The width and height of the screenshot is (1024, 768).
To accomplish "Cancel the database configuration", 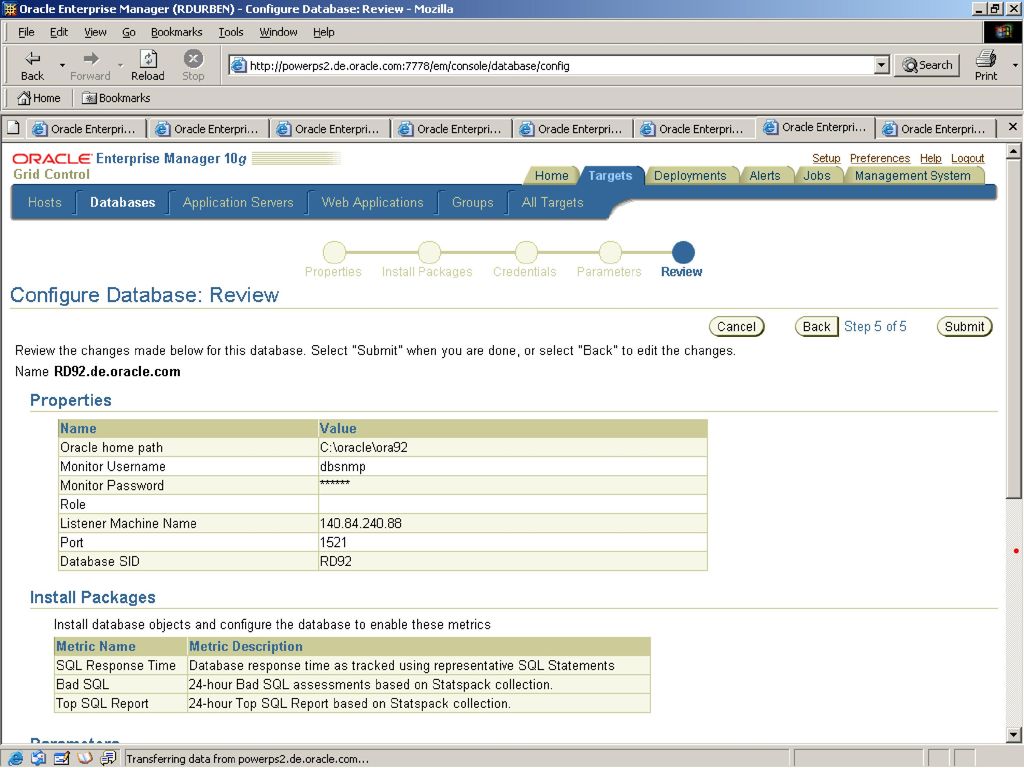I will (x=736, y=327).
